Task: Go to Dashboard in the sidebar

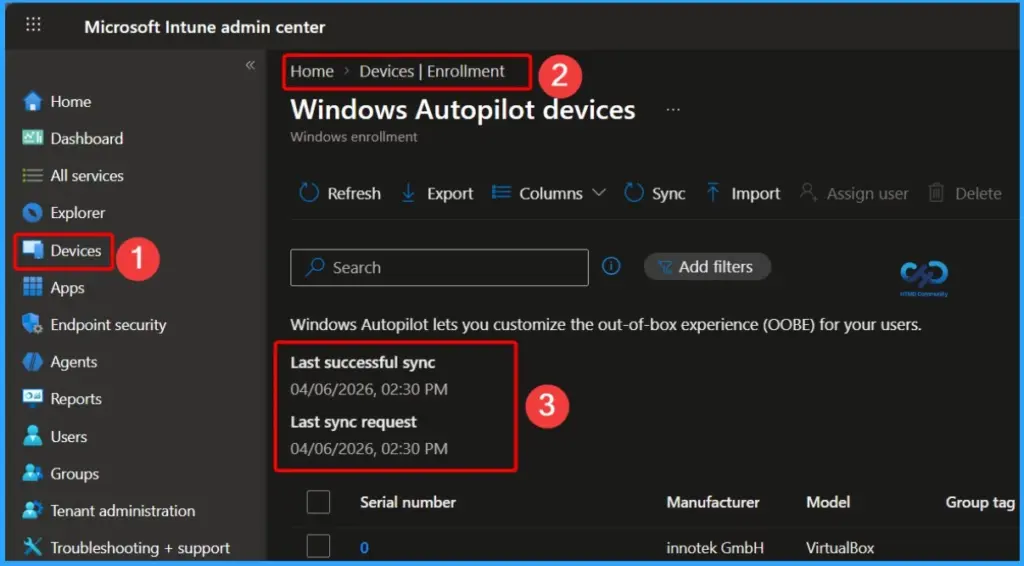Action: 87,138
